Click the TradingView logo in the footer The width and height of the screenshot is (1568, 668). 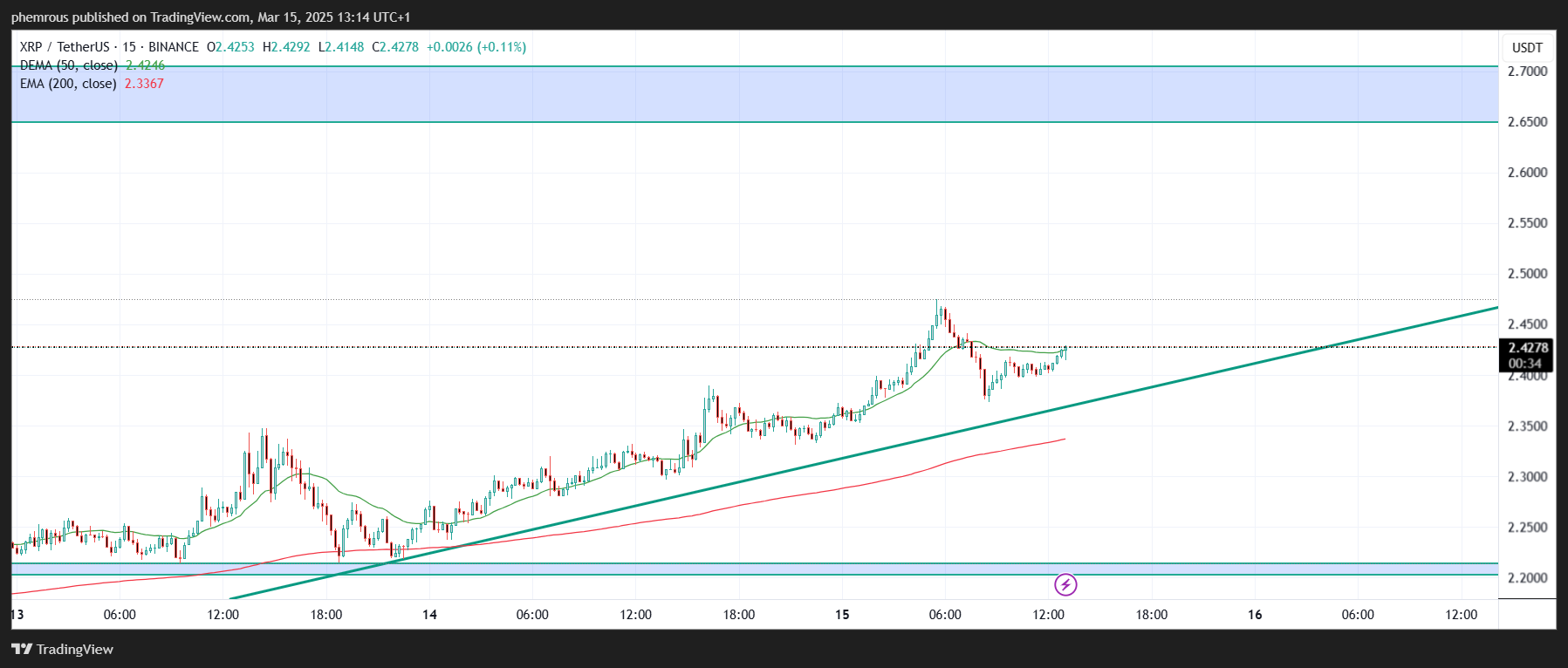point(63,649)
